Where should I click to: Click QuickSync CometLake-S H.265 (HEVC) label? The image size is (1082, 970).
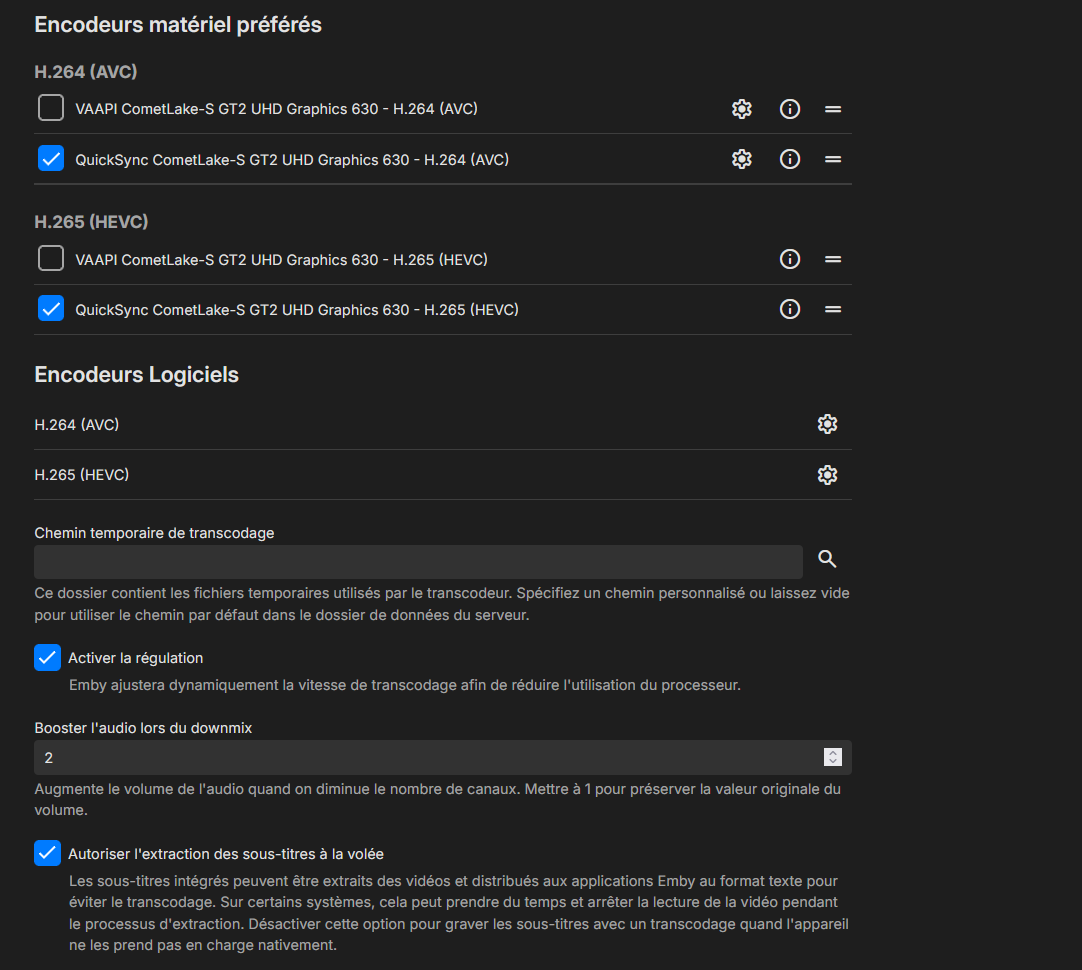(x=297, y=310)
